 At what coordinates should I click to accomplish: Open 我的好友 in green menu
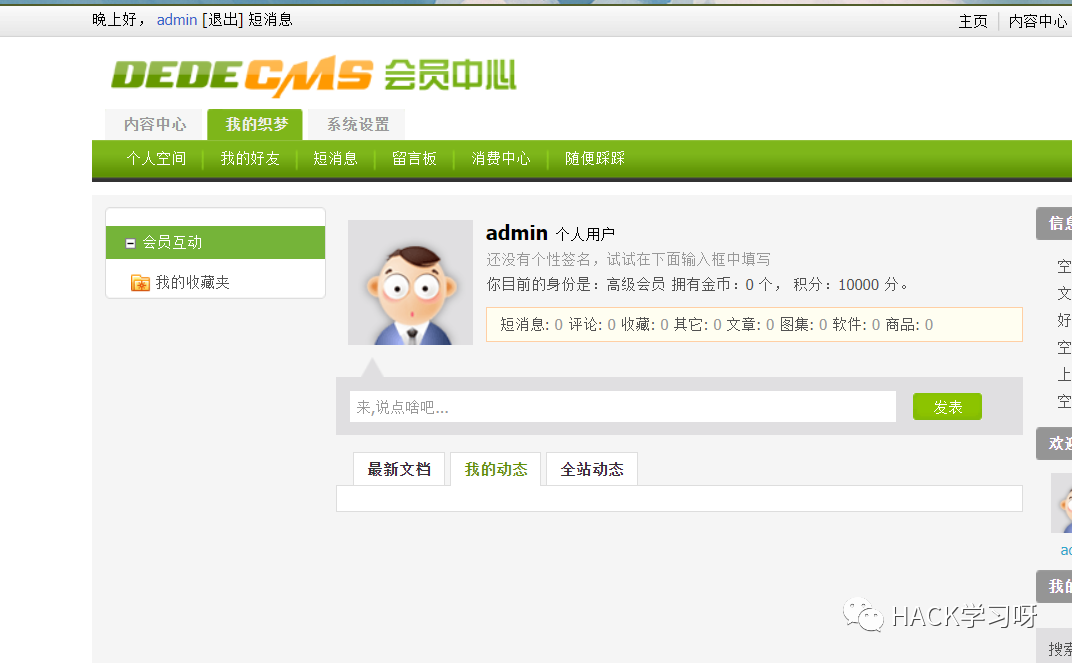pyautogui.click(x=250, y=159)
